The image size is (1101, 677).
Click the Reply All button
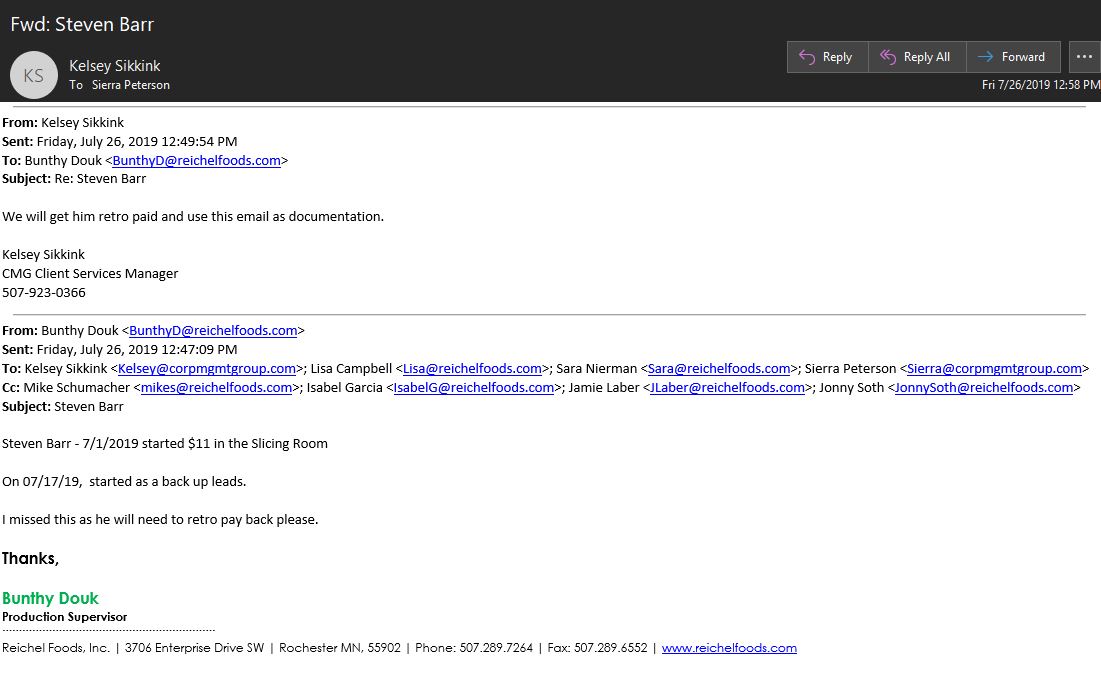click(916, 57)
